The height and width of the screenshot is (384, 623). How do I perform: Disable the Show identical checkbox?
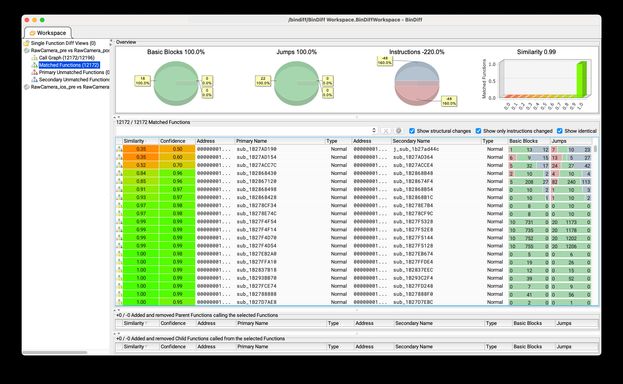click(559, 131)
